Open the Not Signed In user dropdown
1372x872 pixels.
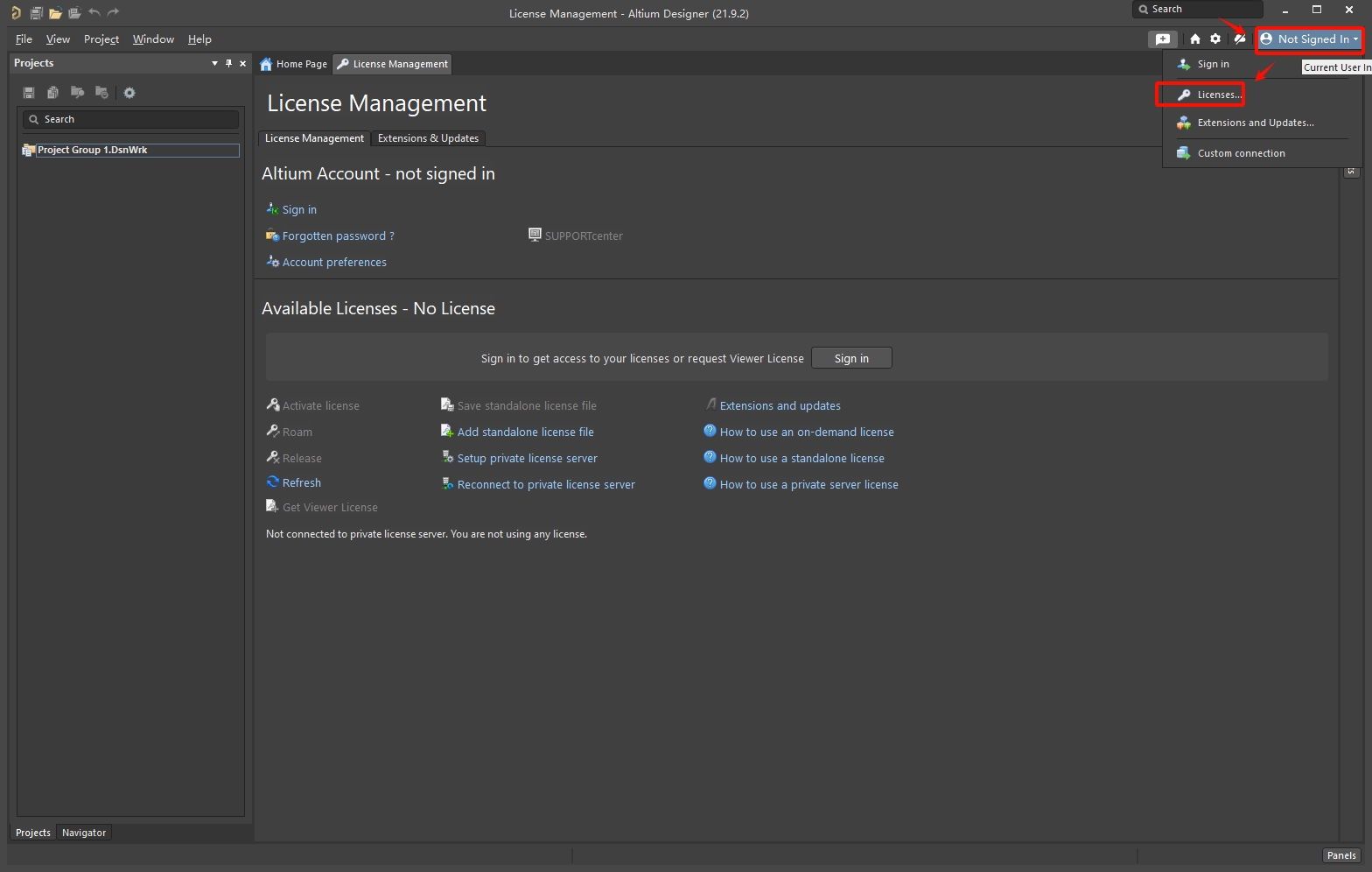click(x=1309, y=39)
